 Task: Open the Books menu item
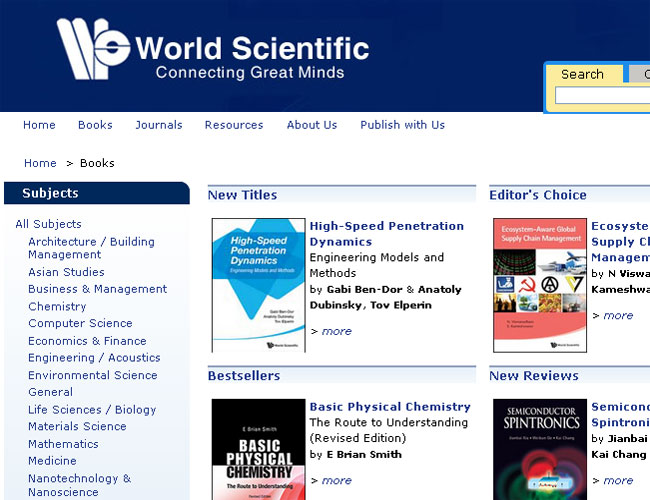pyautogui.click(x=95, y=125)
